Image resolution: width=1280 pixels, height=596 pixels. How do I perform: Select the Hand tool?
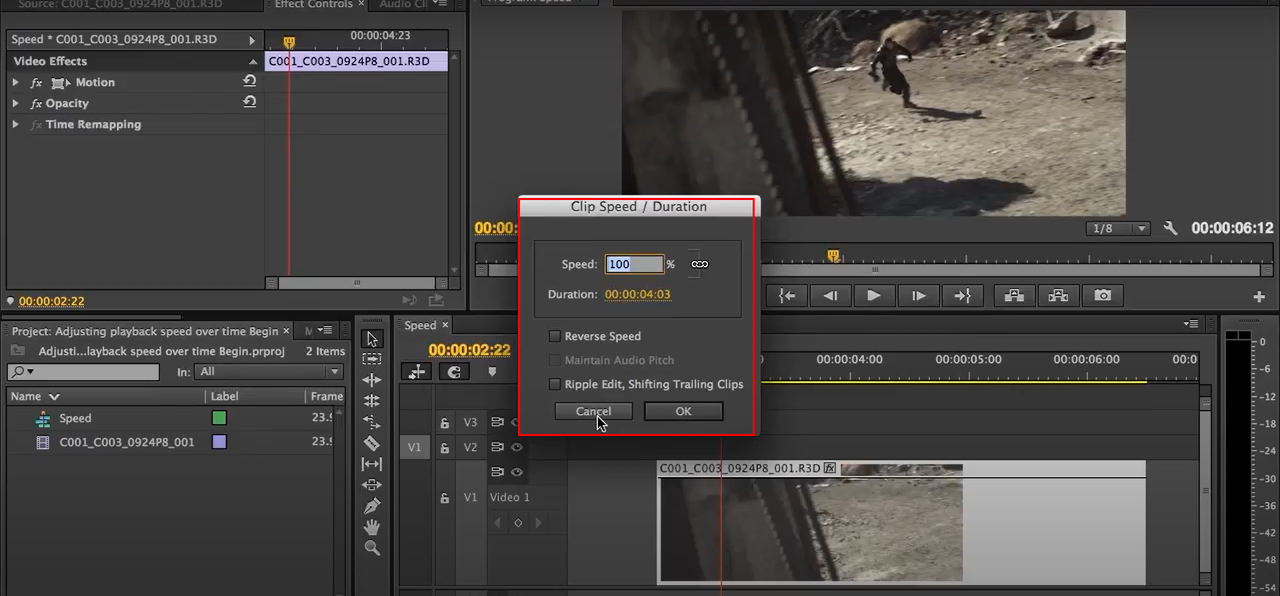(x=372, y=527)
